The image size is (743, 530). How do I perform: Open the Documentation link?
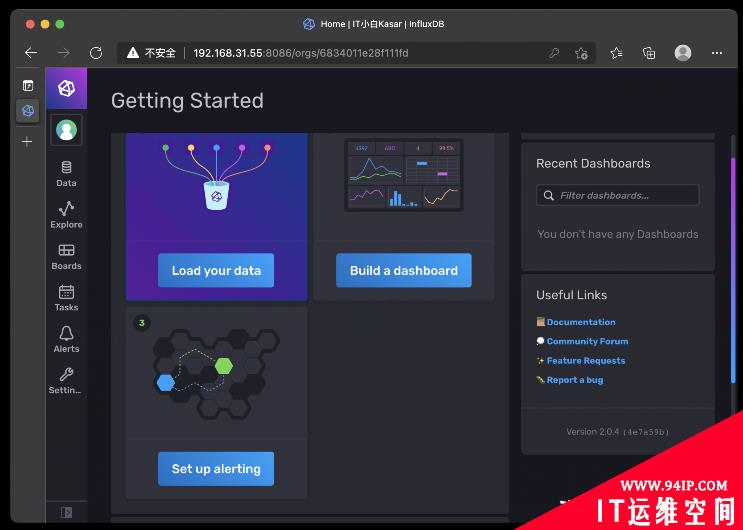581,322
